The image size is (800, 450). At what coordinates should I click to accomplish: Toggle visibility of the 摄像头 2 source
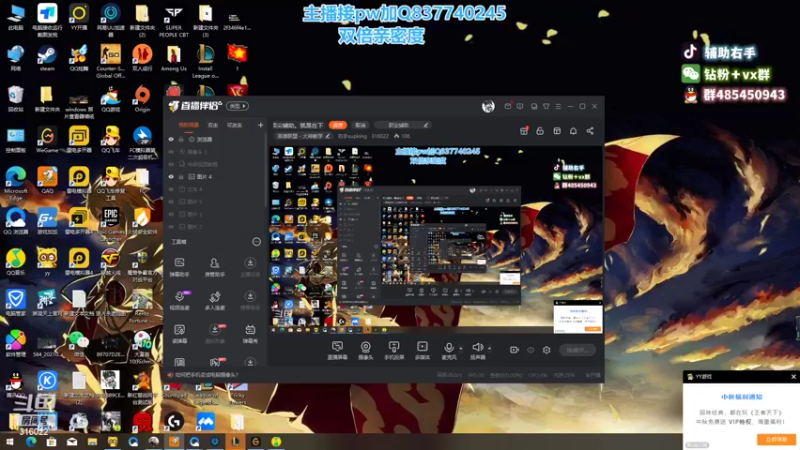pyautogui.click(x=171, y=152)
